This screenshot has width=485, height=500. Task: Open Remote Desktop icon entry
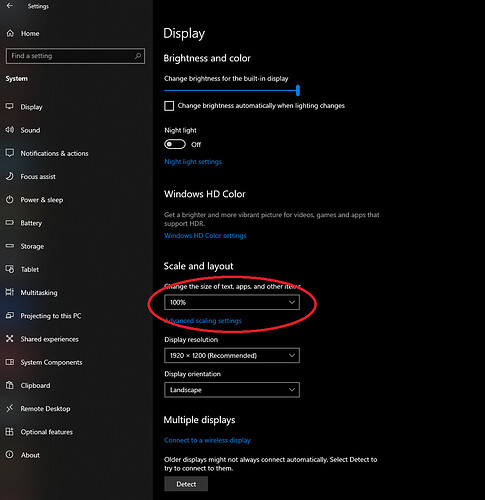coord(10,408)
